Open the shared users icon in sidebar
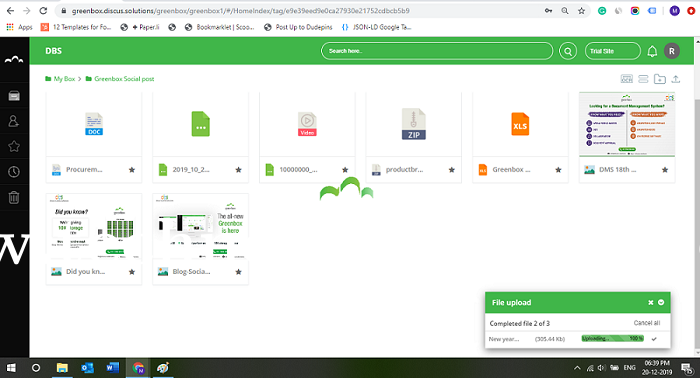700x378 pixels. [14, 121]
